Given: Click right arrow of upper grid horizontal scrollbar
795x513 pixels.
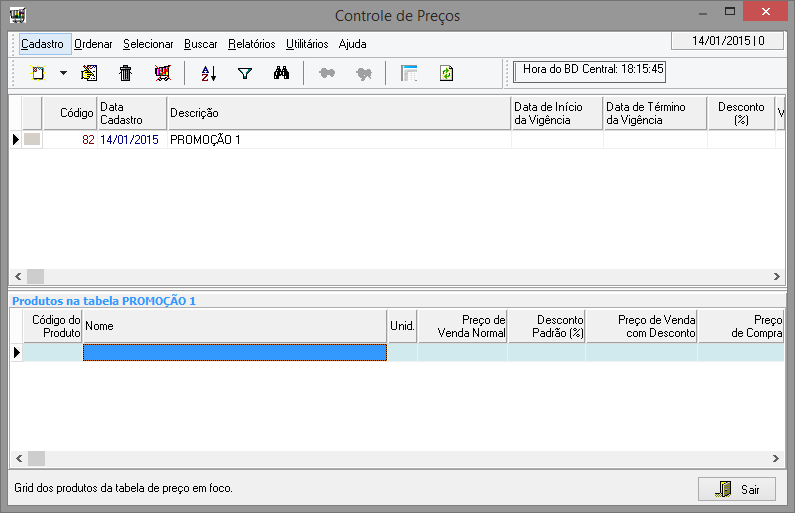Looking at the screenshot, I should tap(777, 276).
